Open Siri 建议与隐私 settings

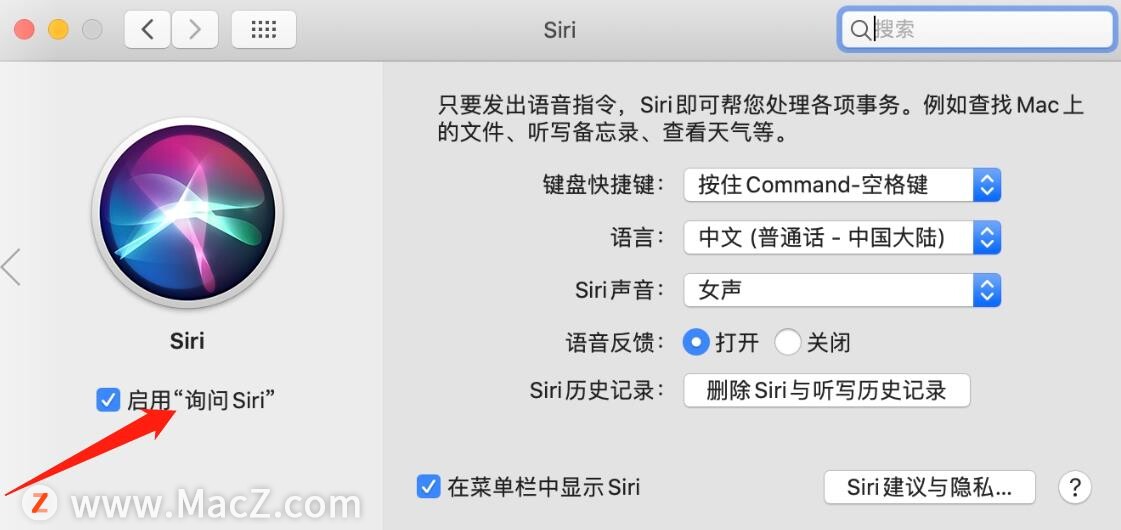tap(929, 487)
